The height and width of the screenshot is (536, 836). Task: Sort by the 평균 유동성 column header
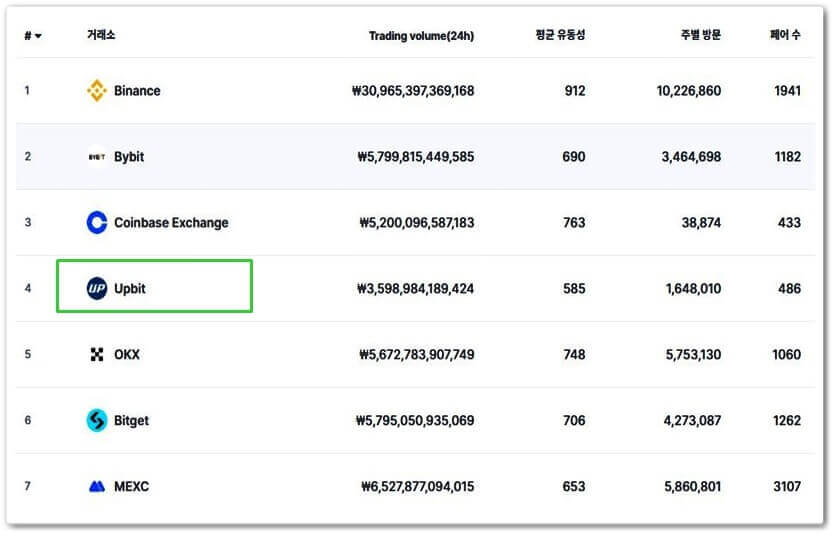(560, 35)
